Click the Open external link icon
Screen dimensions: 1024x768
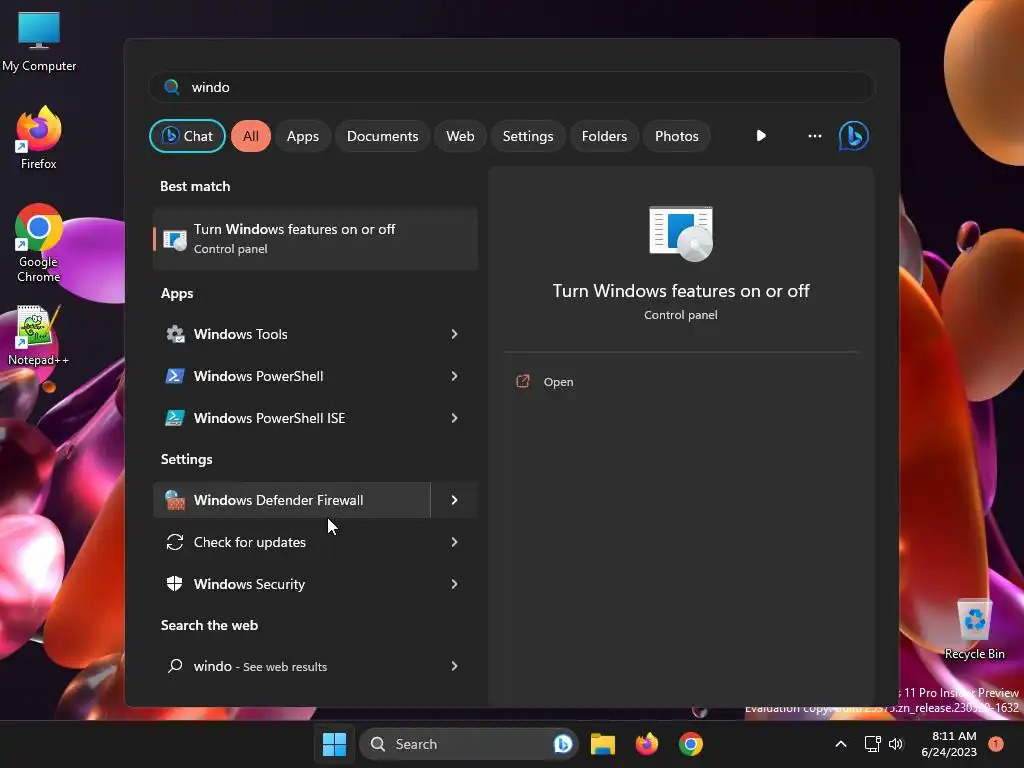[x=522, y=381]
